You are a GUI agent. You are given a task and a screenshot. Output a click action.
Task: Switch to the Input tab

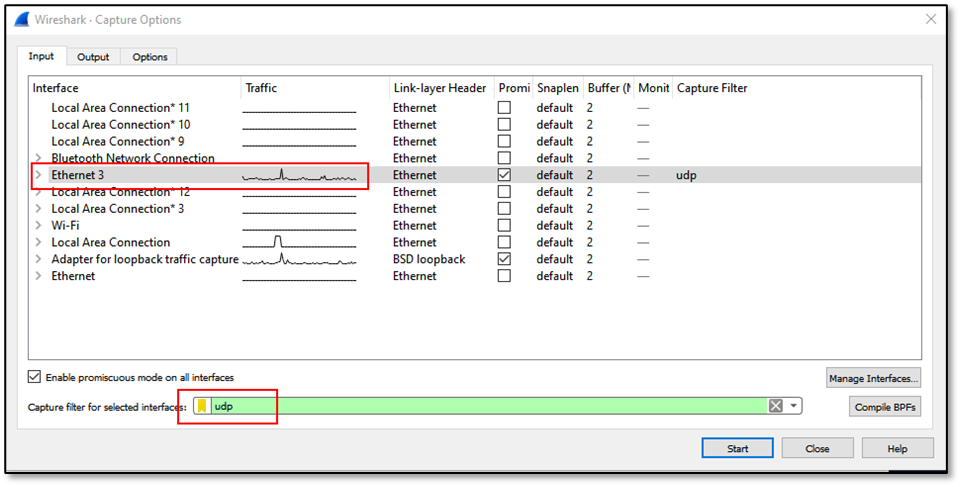[41, 56]
